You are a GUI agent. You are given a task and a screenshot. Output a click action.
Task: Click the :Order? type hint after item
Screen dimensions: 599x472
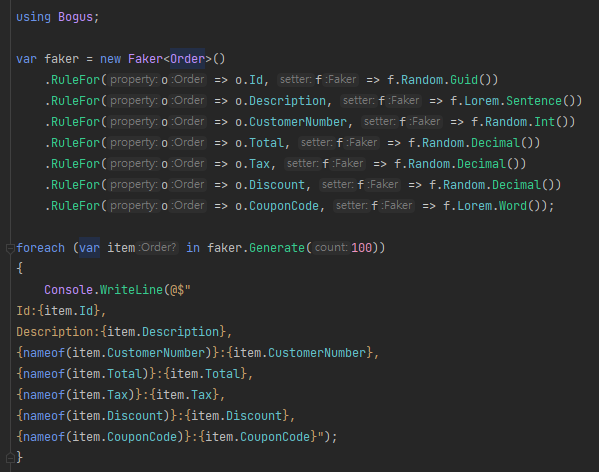pyautogui.click(x=158, y=247)
